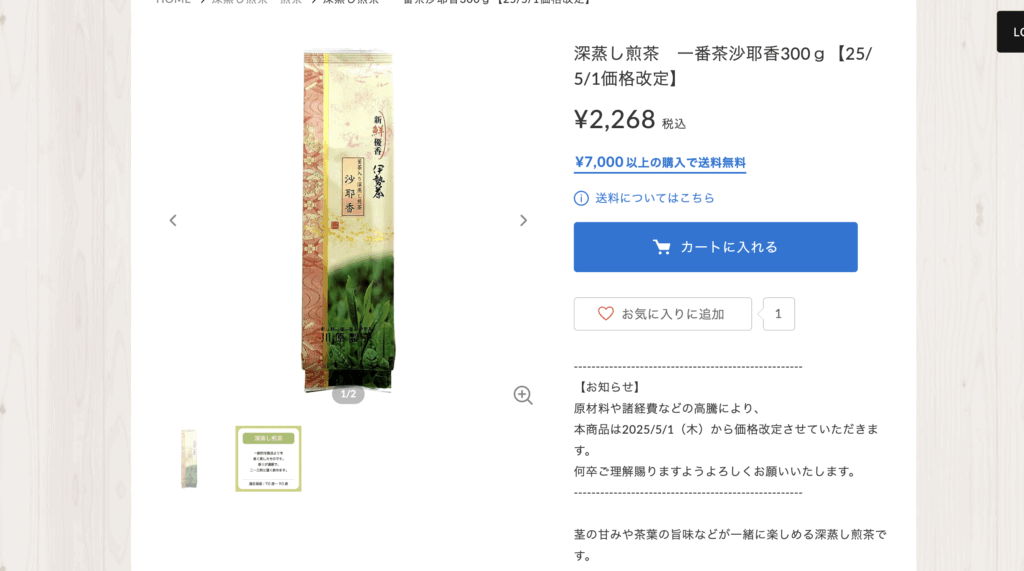The width and height of the screenshot is (1024, 571).
Task: Click the 1/2 image counter badge
Action: click(348, 394)
